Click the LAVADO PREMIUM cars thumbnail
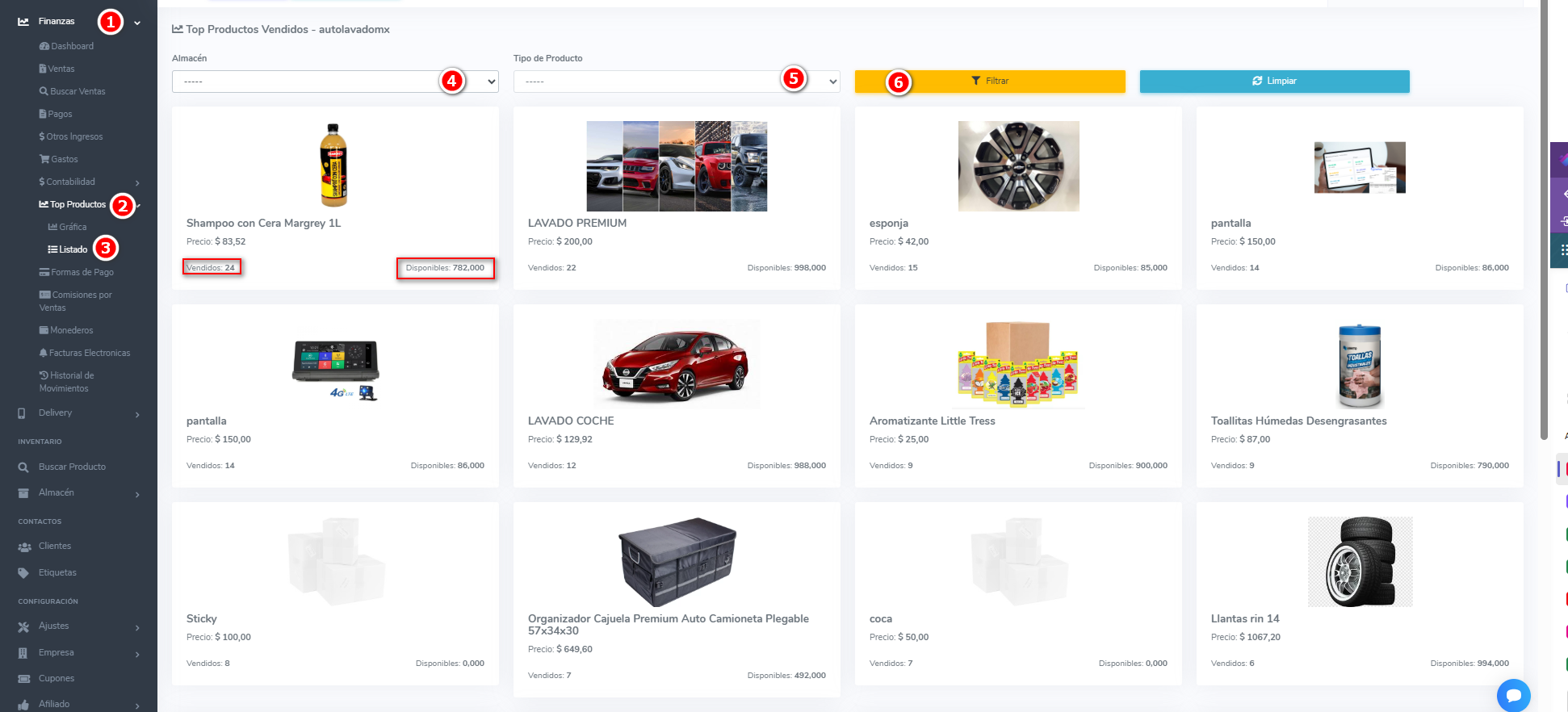1568x712 pixels. [677, 166]
